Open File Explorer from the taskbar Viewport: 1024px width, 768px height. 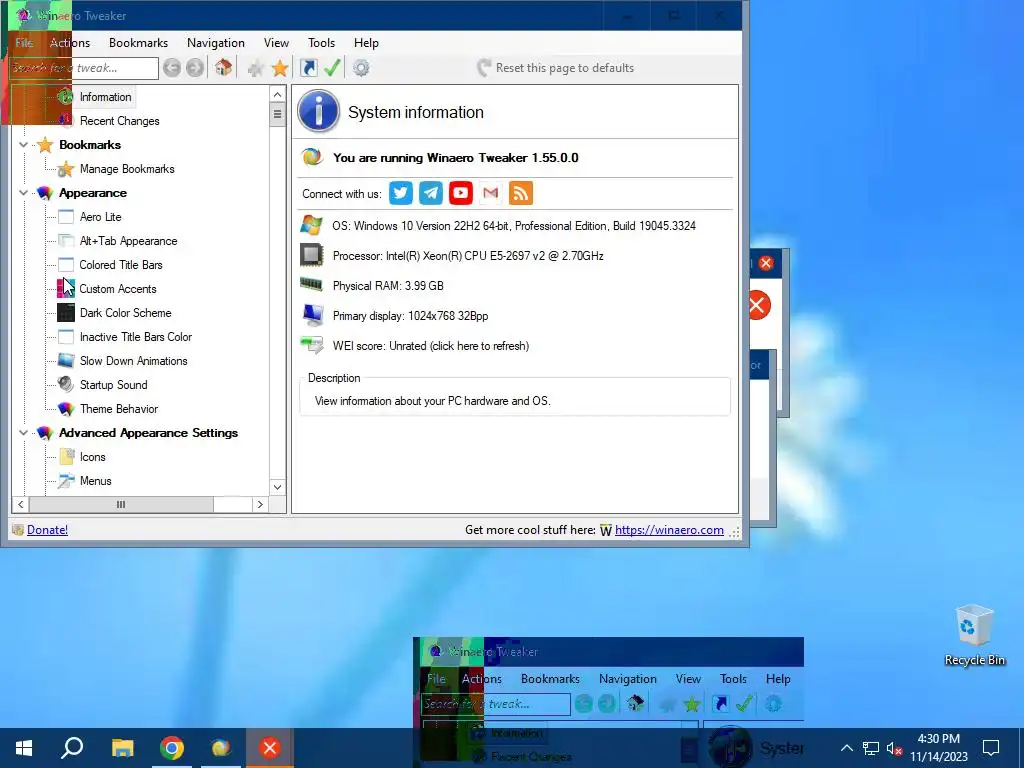coord(122,748)
